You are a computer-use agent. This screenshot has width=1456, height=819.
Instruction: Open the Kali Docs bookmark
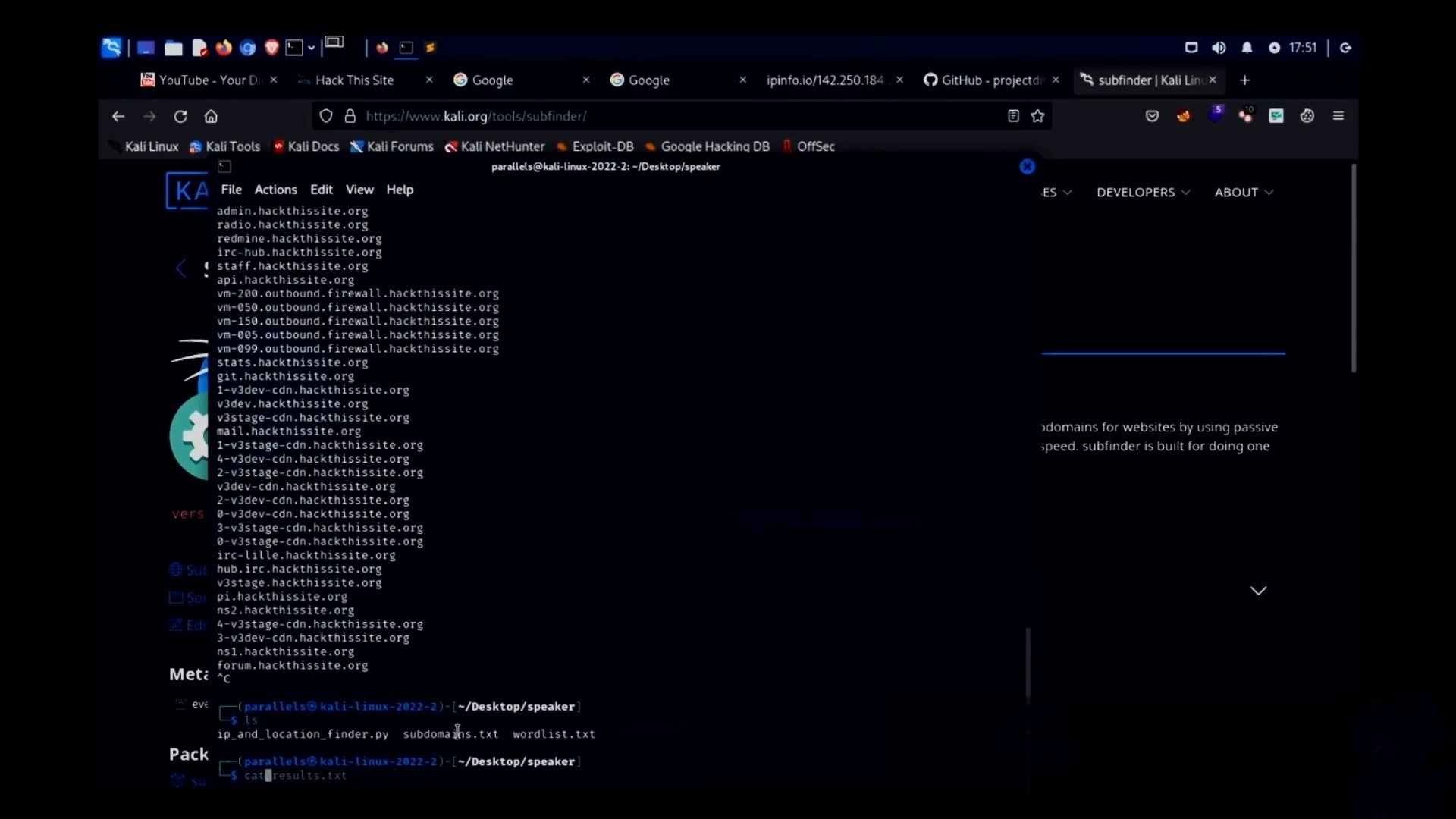[306, 146]
